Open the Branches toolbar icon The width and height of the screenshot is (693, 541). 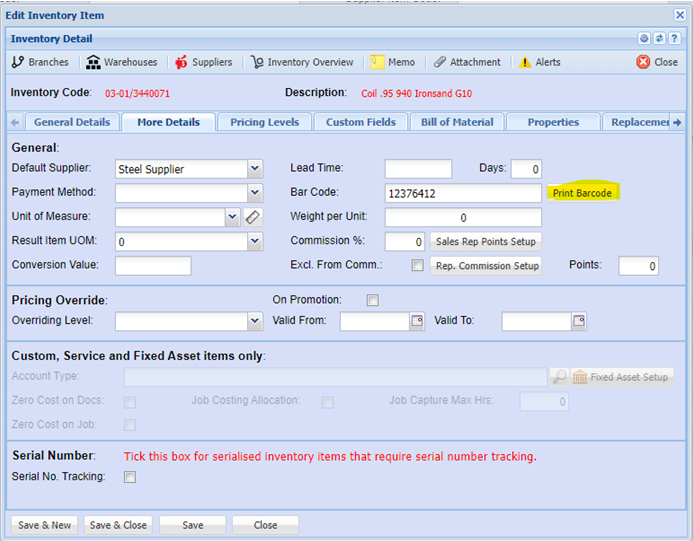[17, 62]
